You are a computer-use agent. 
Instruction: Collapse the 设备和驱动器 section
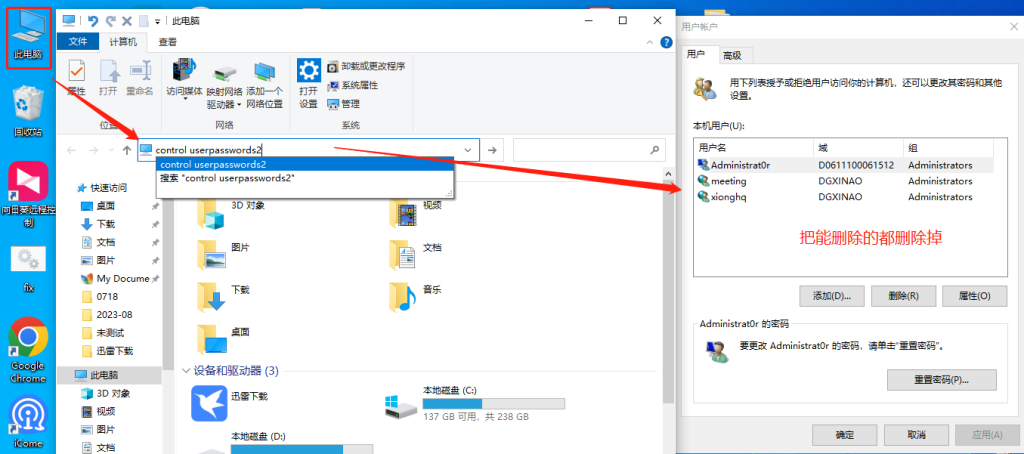186,371
